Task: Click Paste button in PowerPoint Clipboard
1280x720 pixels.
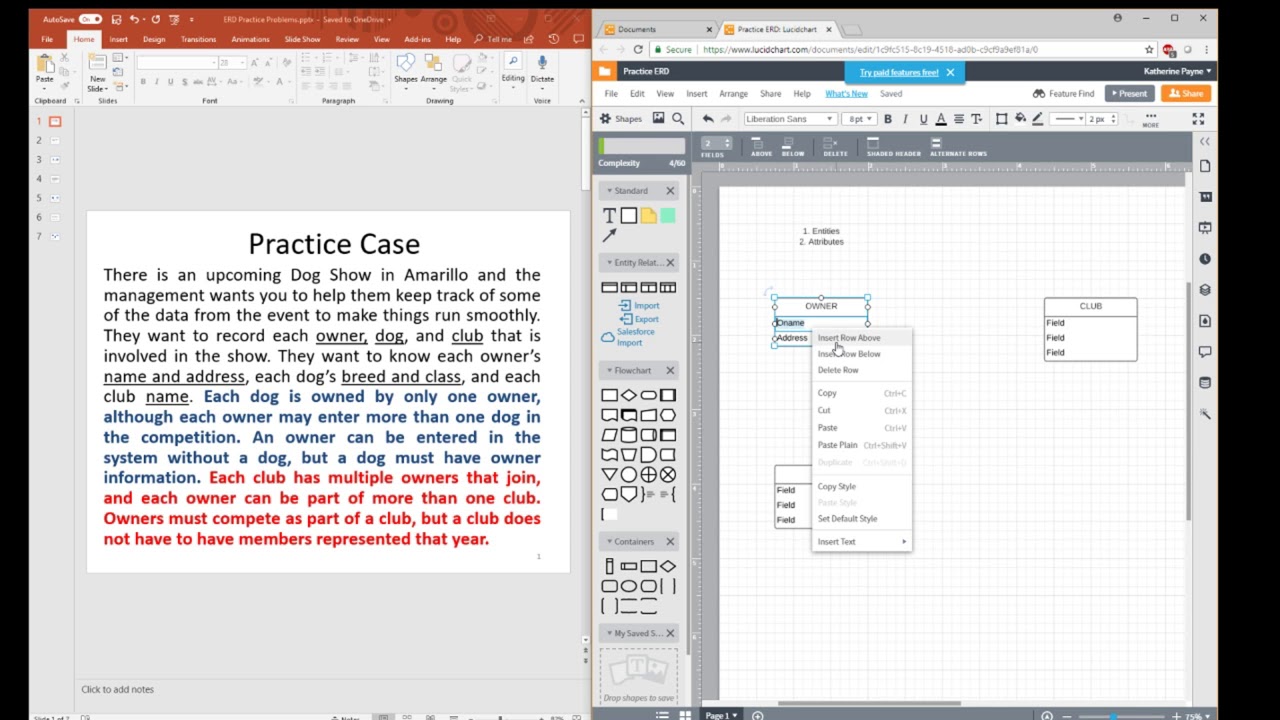Action: pyautogui.click(x=45, y=70)
